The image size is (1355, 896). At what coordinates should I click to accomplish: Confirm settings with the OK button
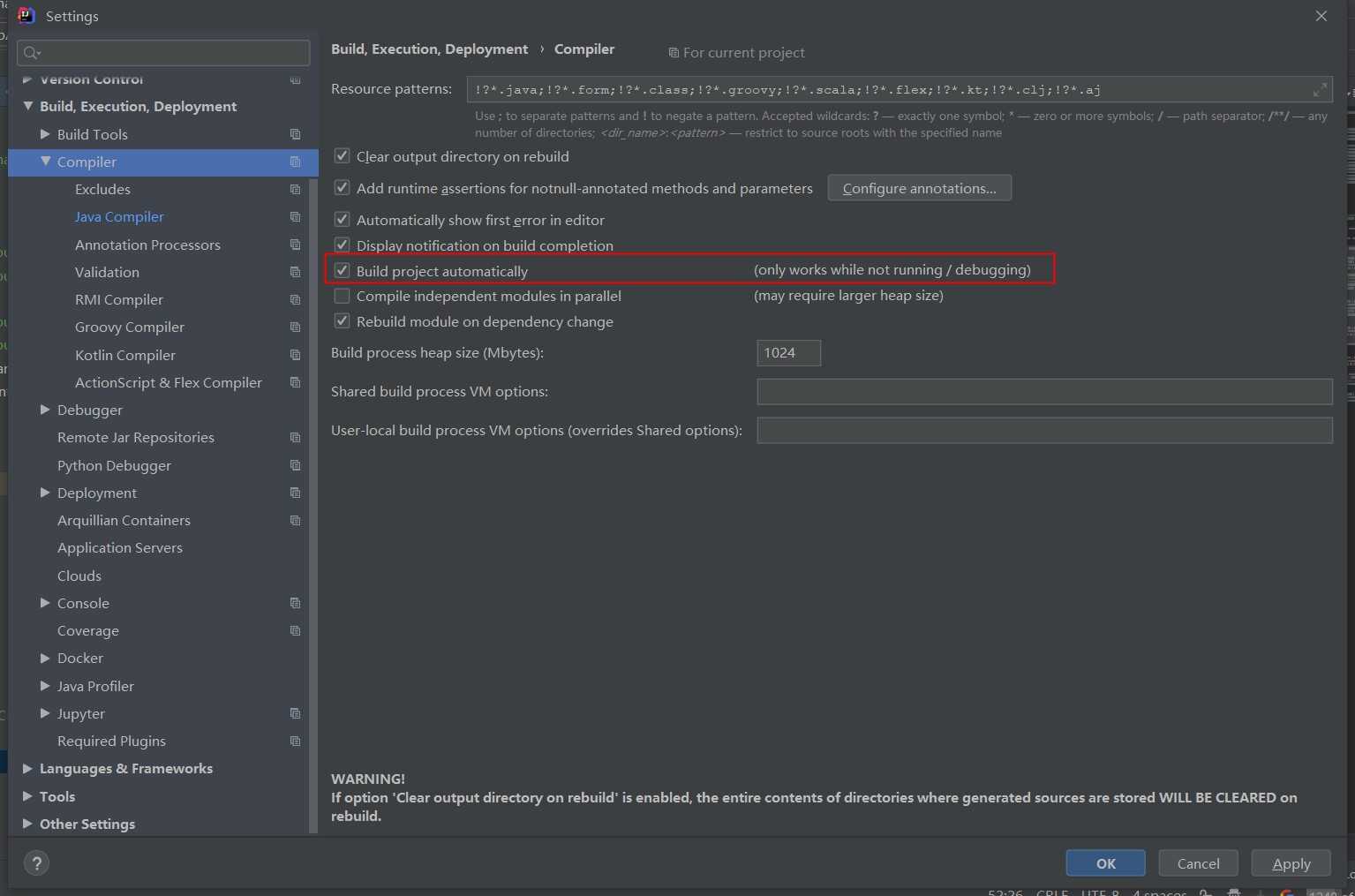pyautogui.click(x=1105, y=863)
